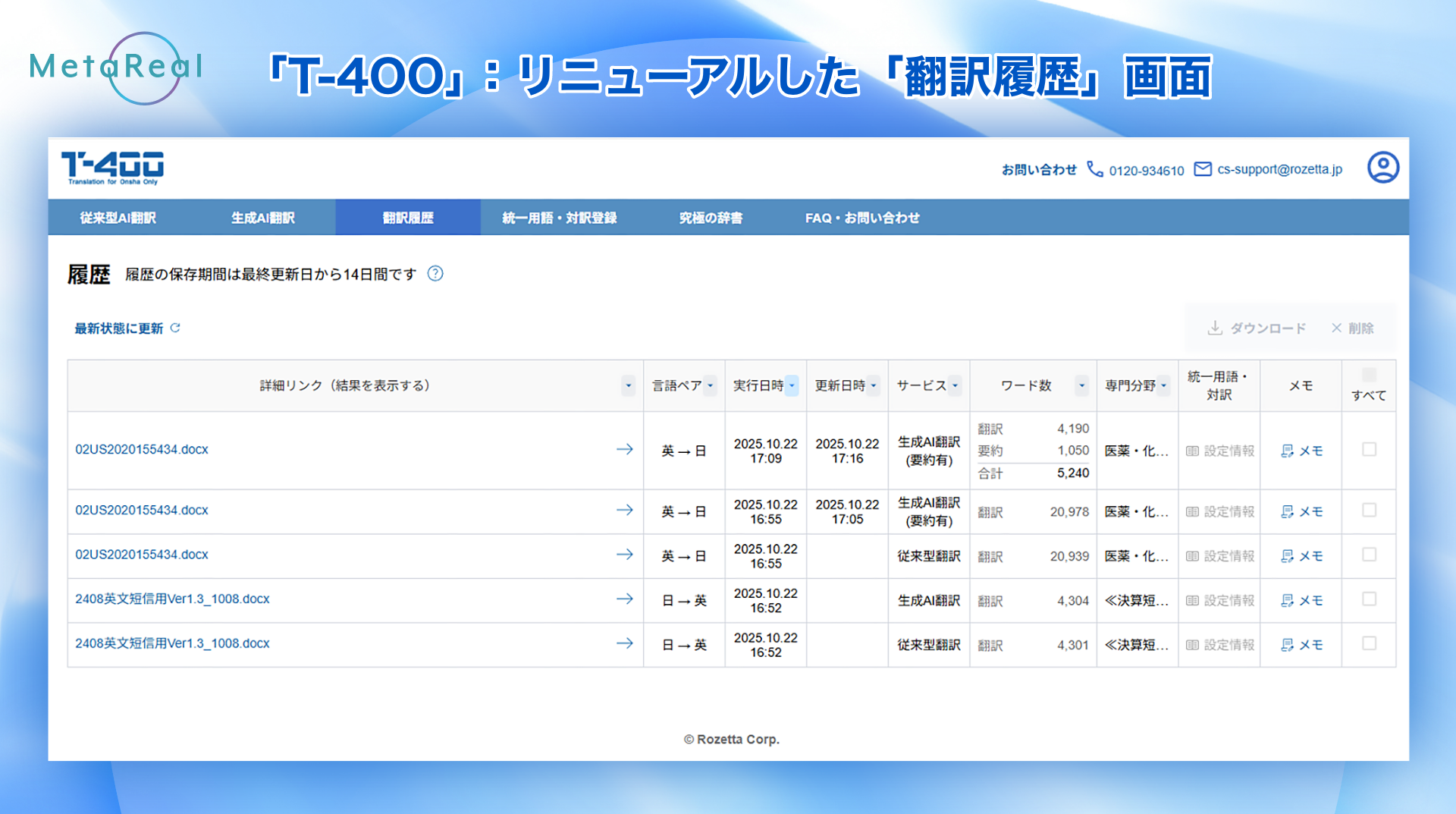The image size is (1456, 814).
Task: Open the メモ icon in the first row
Action: point(1287,451)
